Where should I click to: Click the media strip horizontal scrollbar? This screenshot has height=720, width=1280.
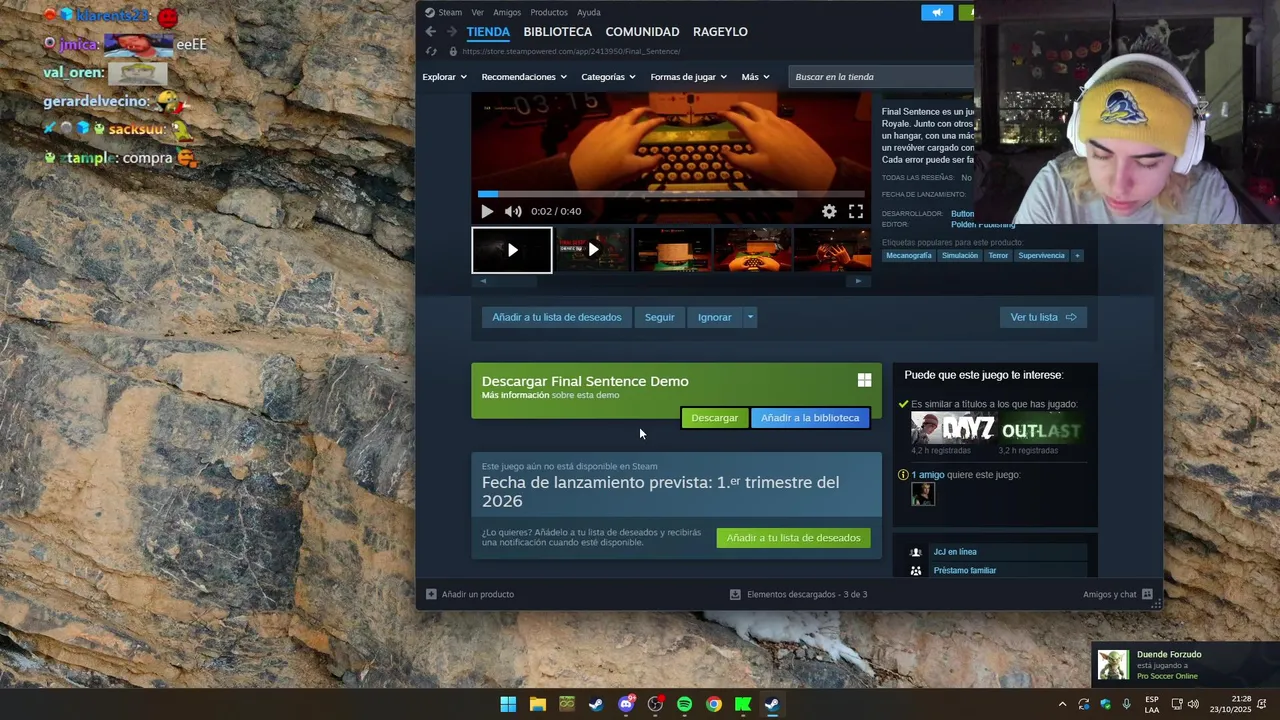[x=671, y=281]
